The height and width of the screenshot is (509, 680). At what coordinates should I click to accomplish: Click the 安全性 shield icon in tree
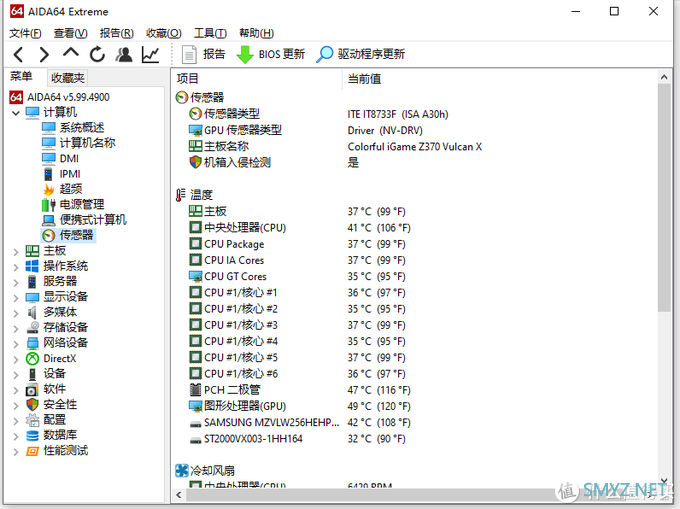(33, 405)
